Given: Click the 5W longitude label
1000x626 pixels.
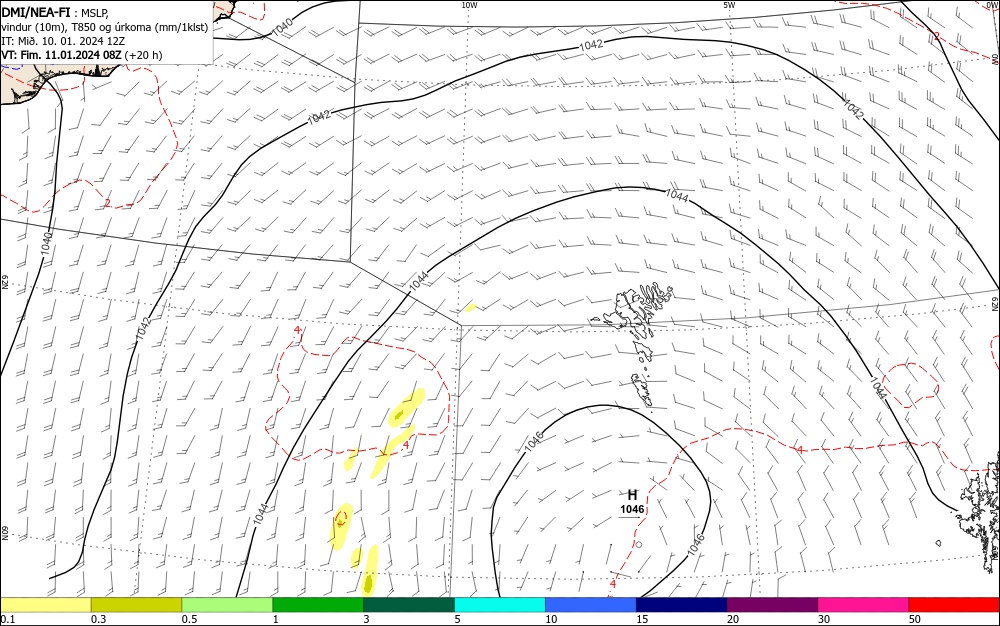Looking at the screenshot, I should click(729, 5).
